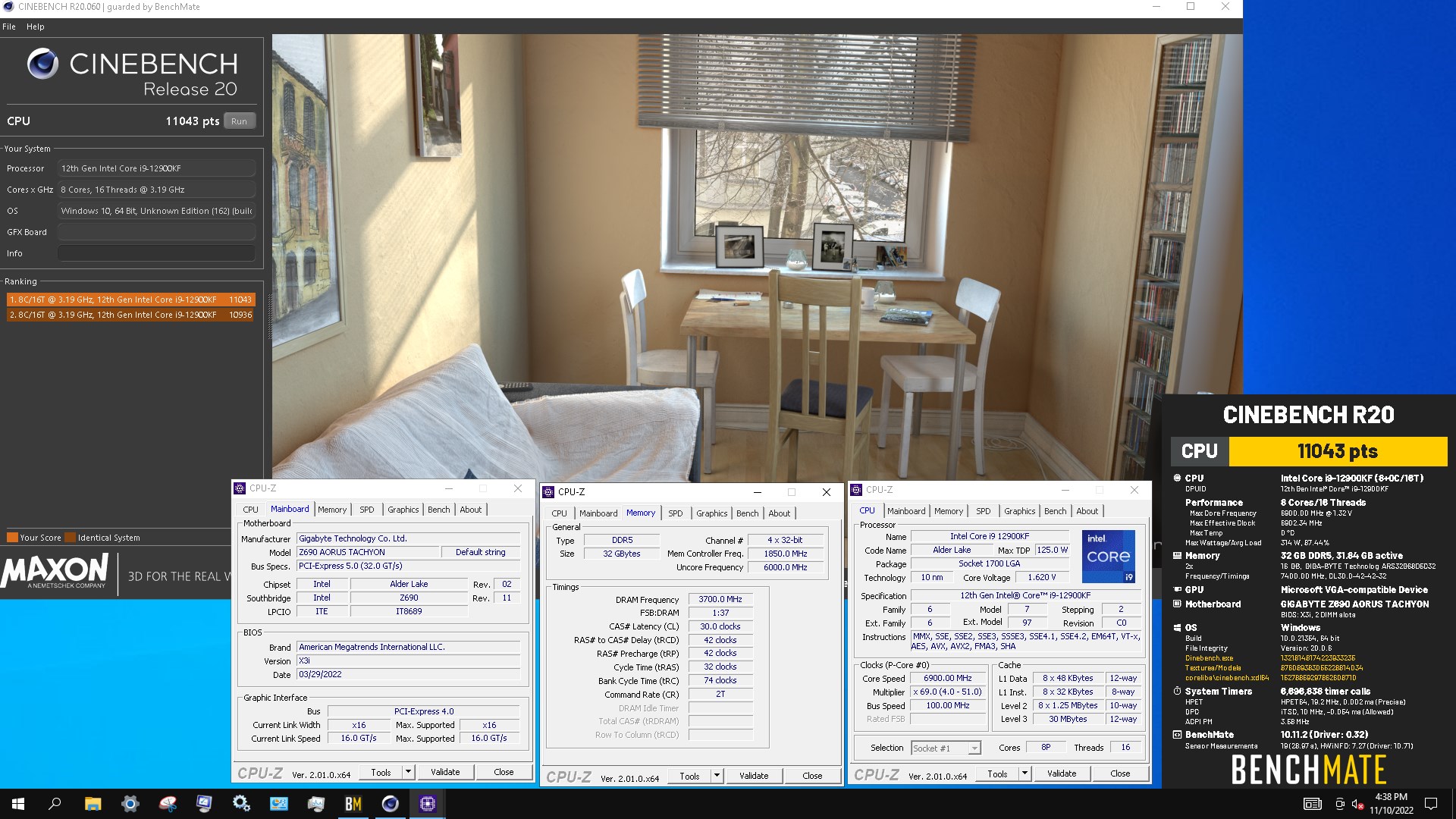The image size is (1456, 819).
Task: Click the CPU-Z icon in the CPU tab window title bar
Action: (x=856, y=490)
